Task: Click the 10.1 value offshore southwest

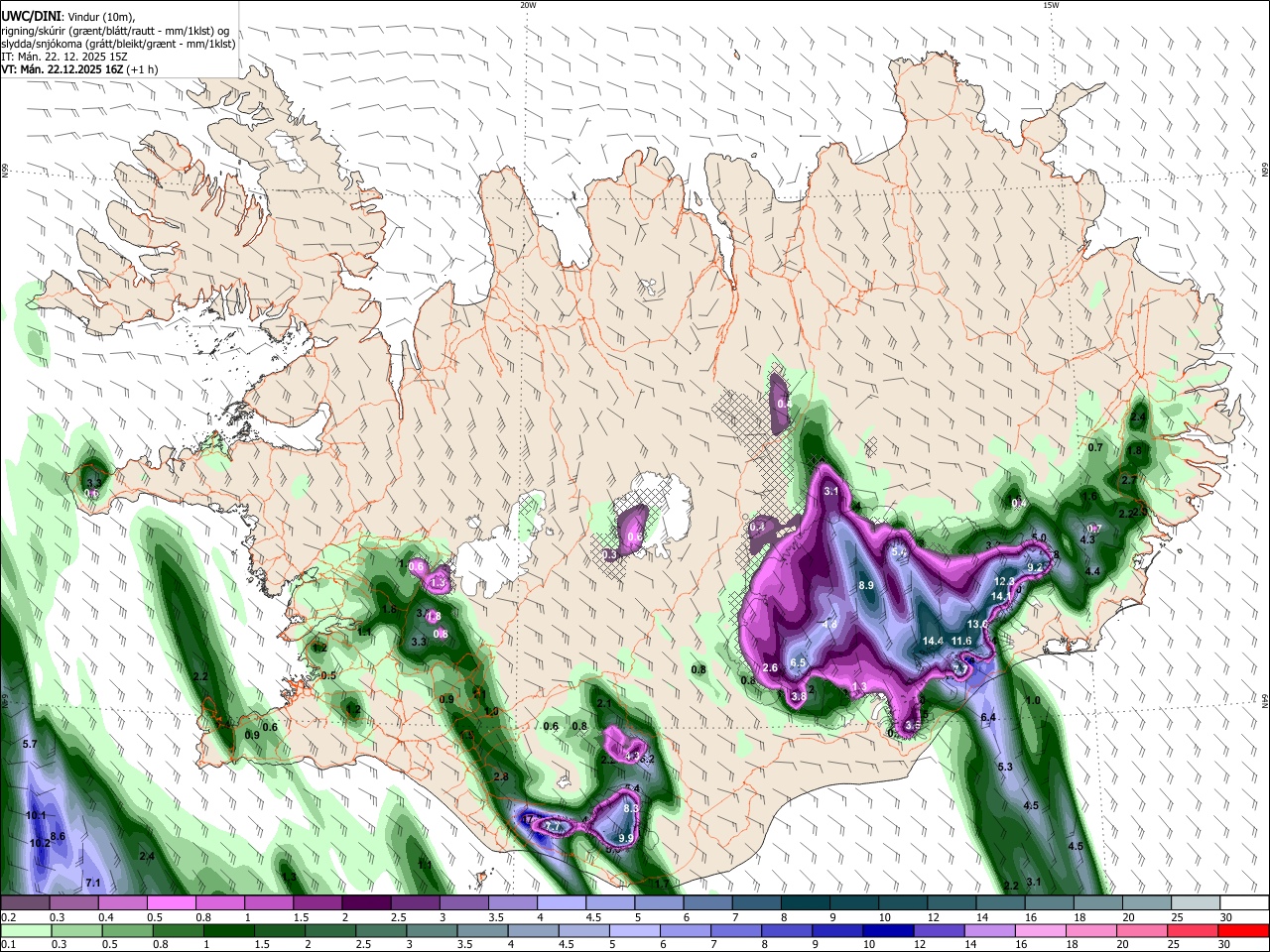Action: tap(36, 815)
